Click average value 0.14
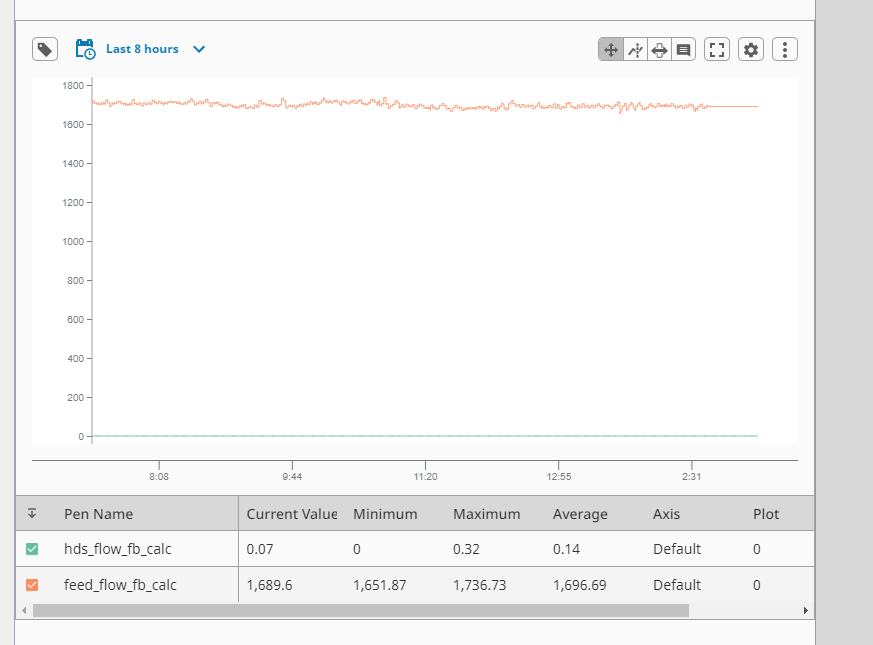Image resolution: width=873 pixels, height=645 pixels. [566, 549]
